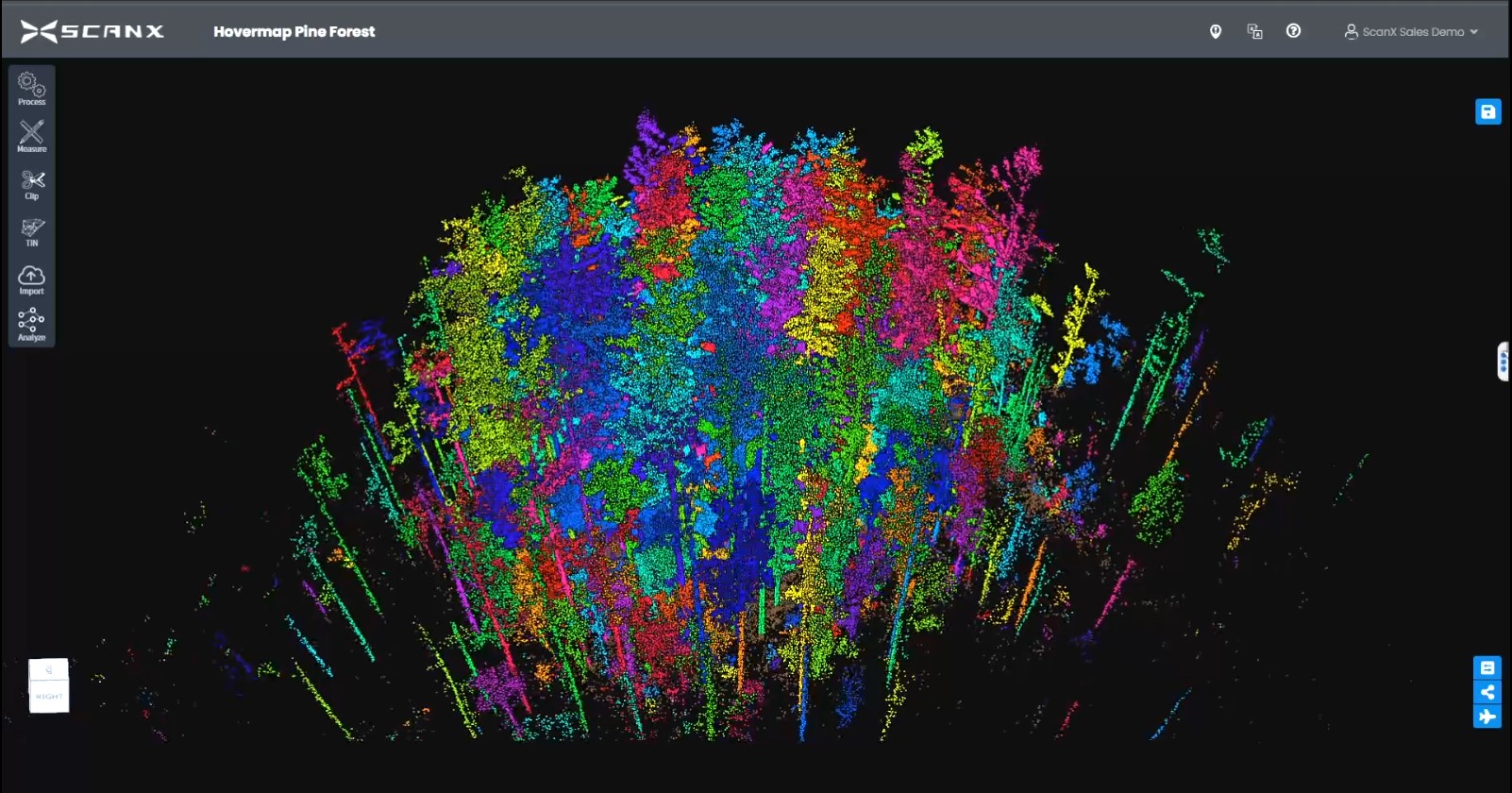Viewport: 1512px width, 793px height.
Task: Open the help question mark icon
Action: [1293, 31]
